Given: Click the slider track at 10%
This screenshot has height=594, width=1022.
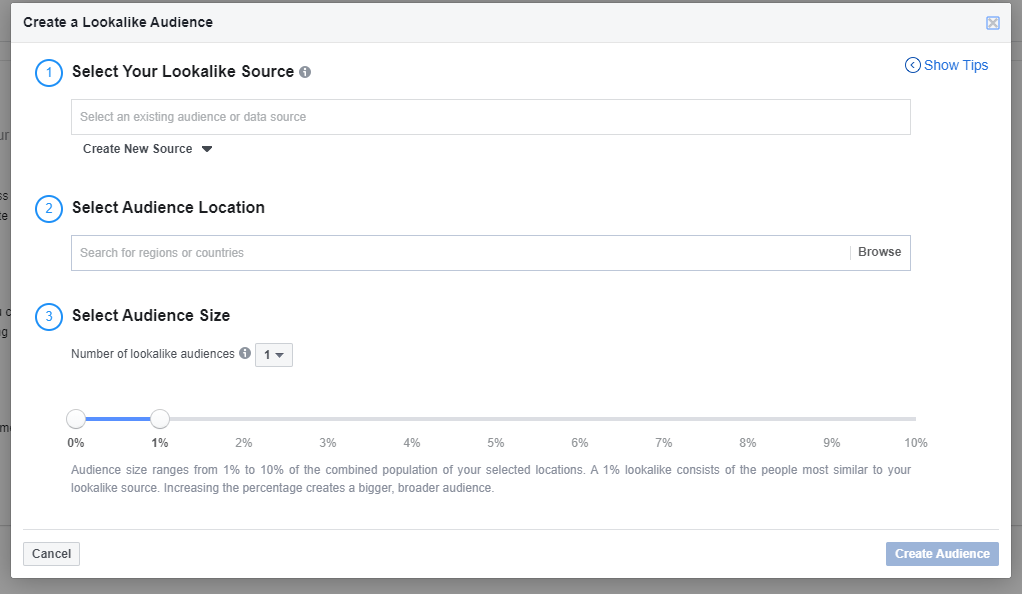Looking at the screenshot, I should 914,419.
